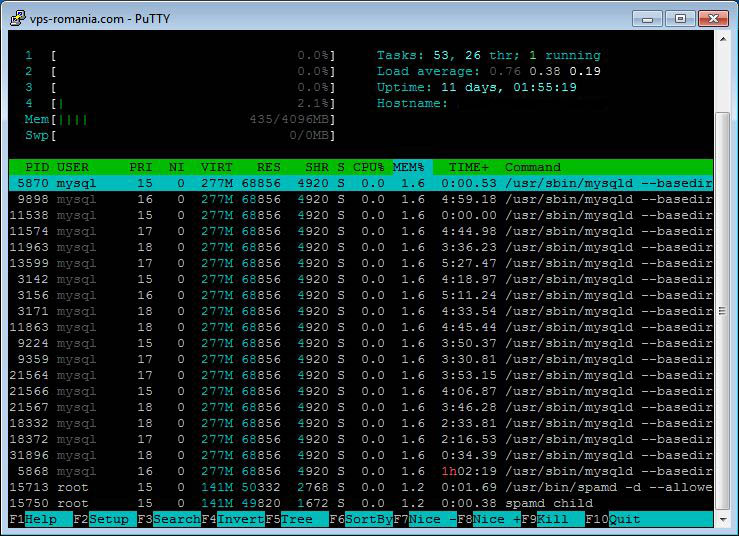This screenshot has width=739, height=536.
Task: Click the Mem usage meter bar
Action: pos(180,119)
